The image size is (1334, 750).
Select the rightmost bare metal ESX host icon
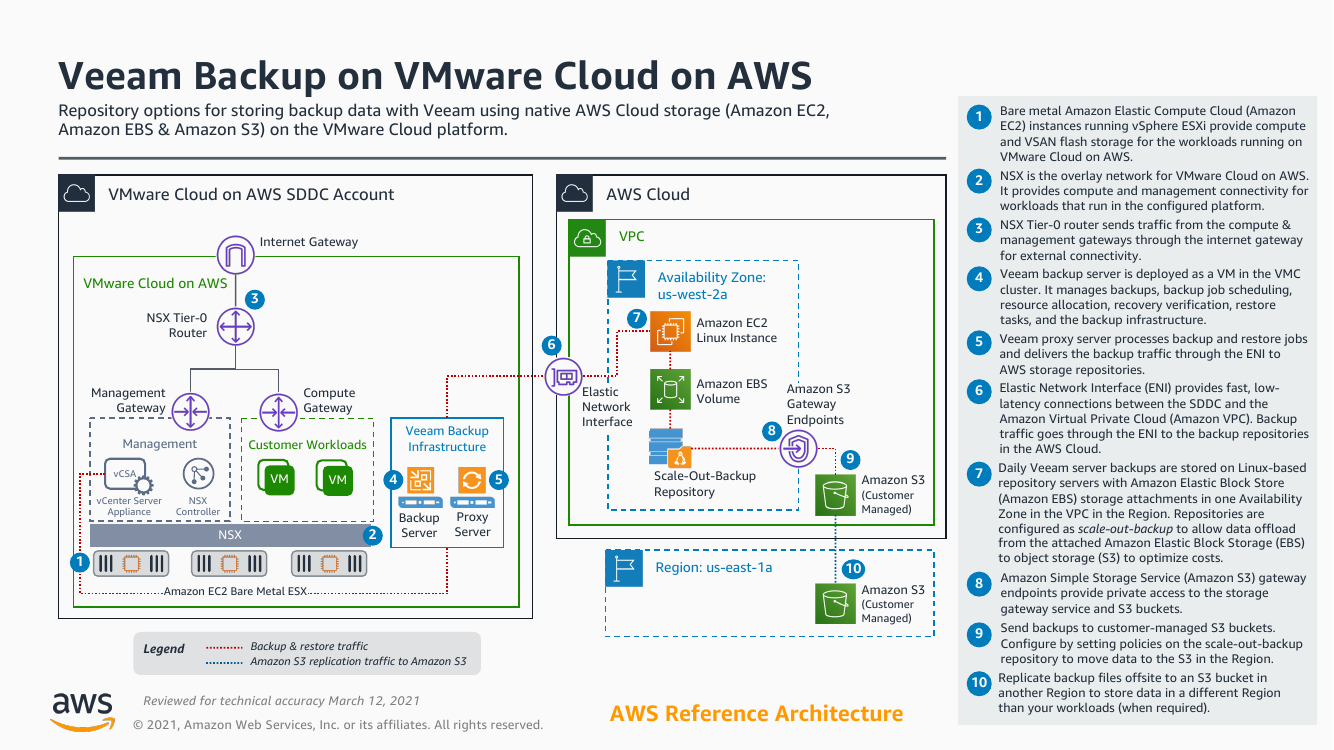click(328, 563)
